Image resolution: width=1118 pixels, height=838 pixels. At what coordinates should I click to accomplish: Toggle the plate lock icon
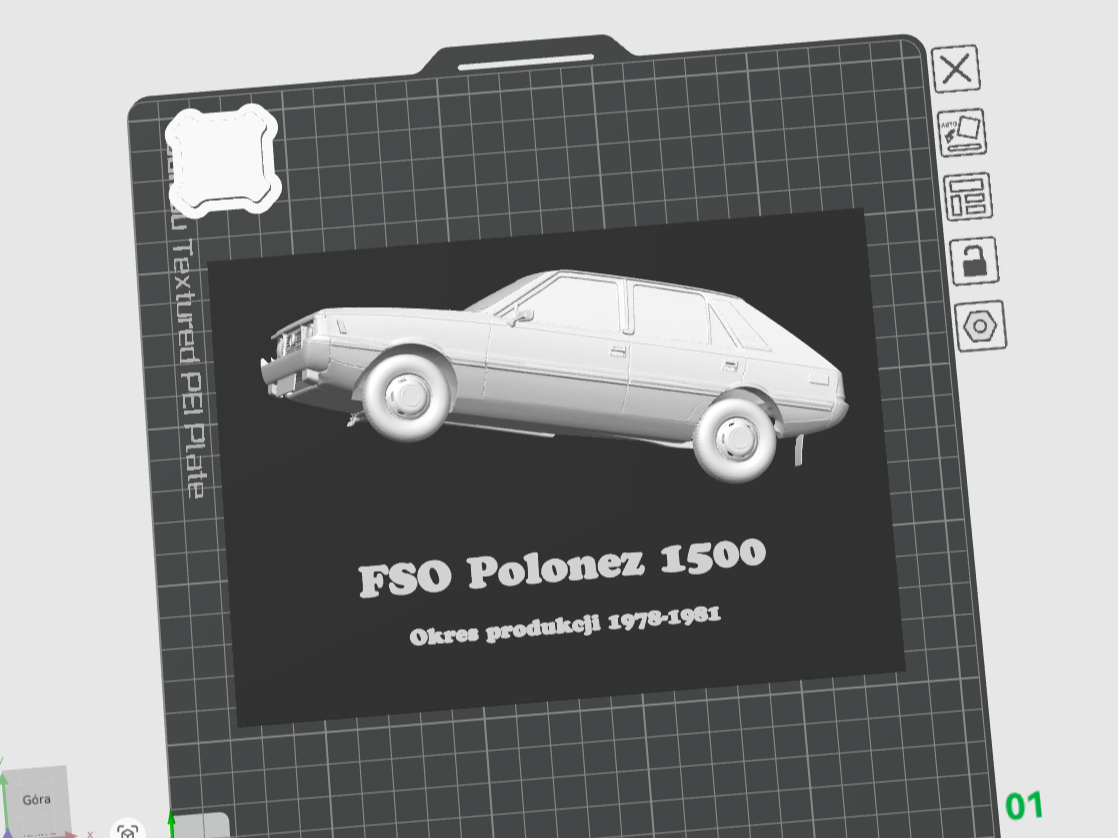tap(974, 261)
